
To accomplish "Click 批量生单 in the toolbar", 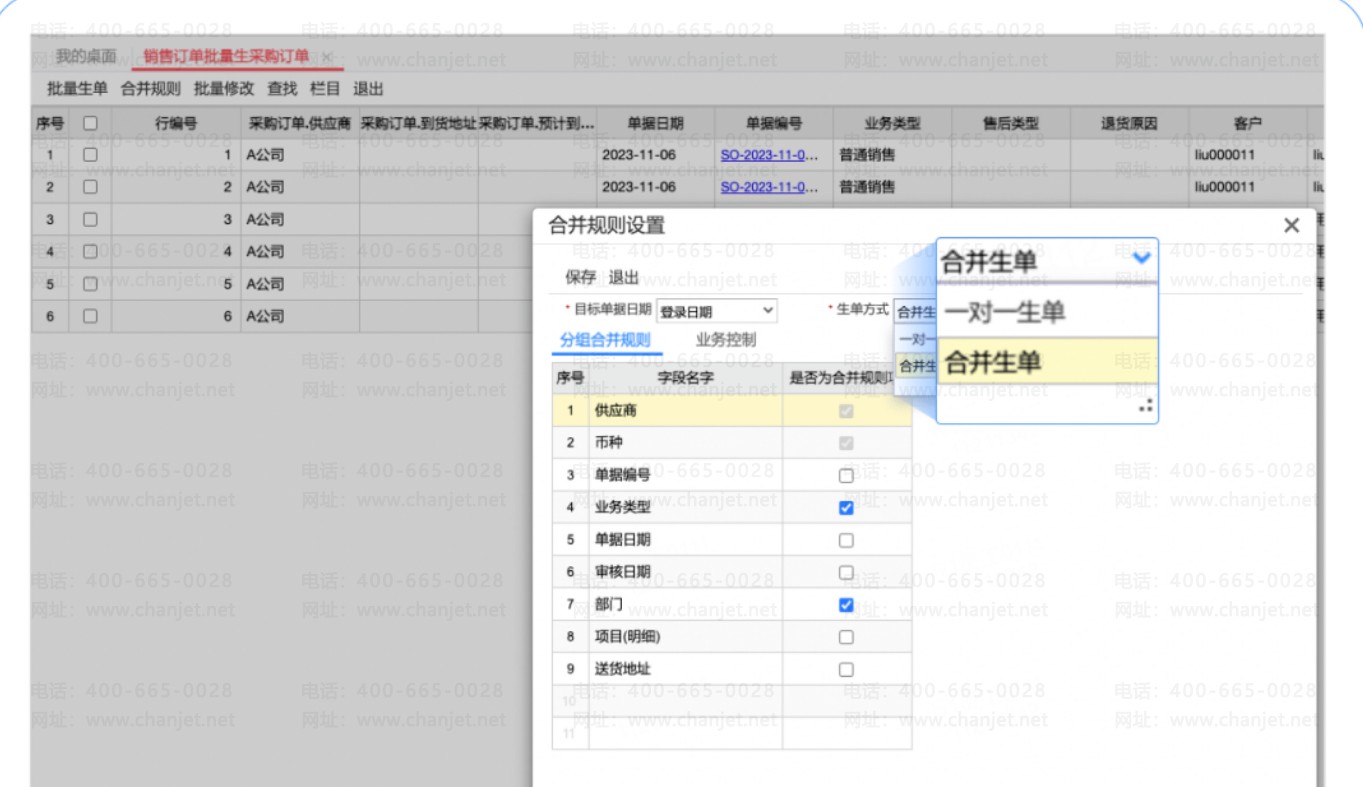I will click(77, 89).
